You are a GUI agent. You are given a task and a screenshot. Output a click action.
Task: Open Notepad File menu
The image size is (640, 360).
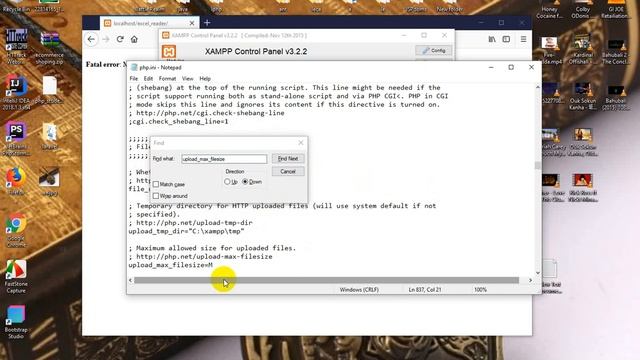[134, 78]
